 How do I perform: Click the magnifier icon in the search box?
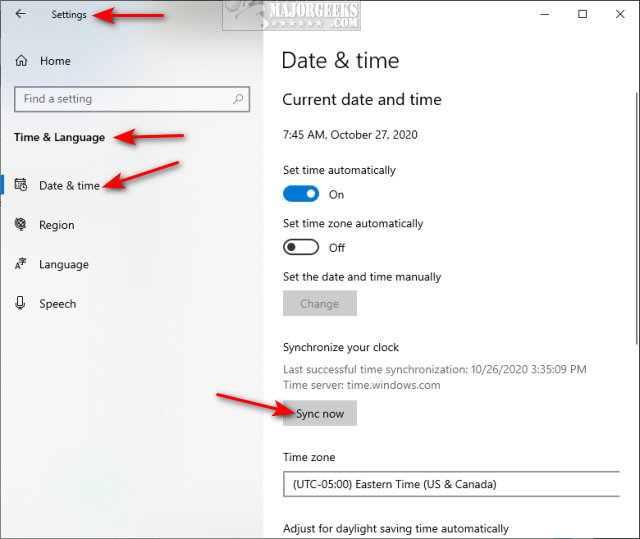tap(238, 99)
